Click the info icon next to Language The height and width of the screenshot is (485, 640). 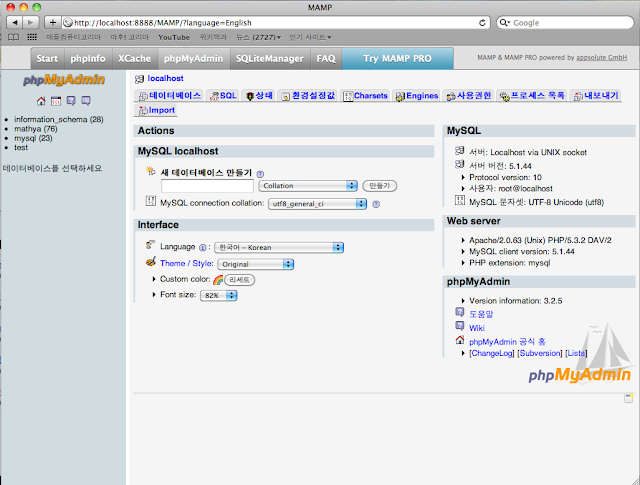click(x=202, y=247)
